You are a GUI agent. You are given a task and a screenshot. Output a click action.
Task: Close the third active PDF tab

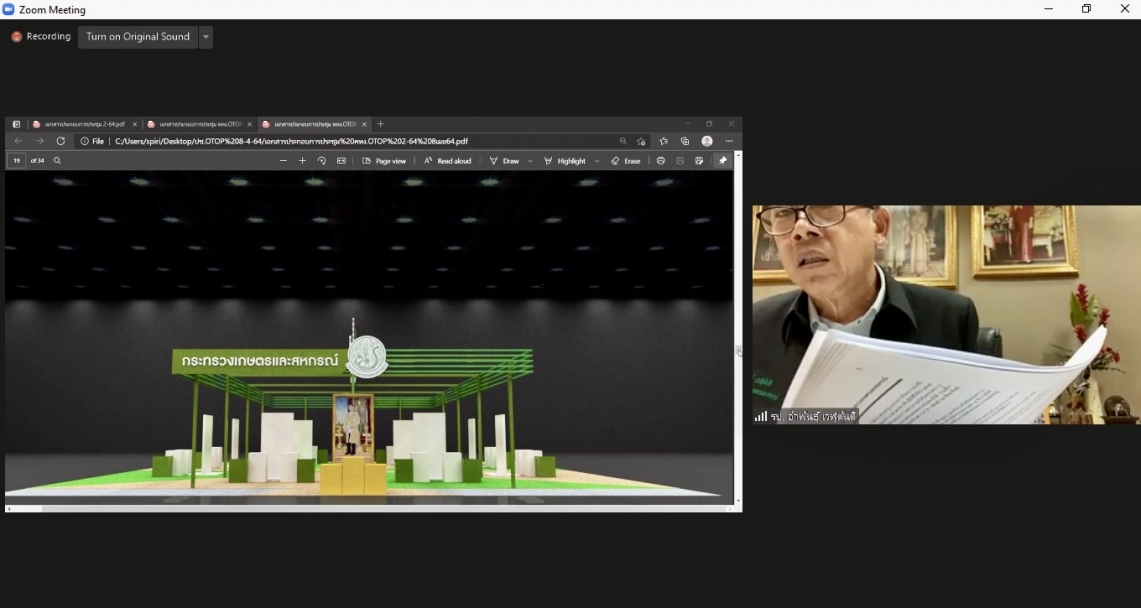coord(365,124)
